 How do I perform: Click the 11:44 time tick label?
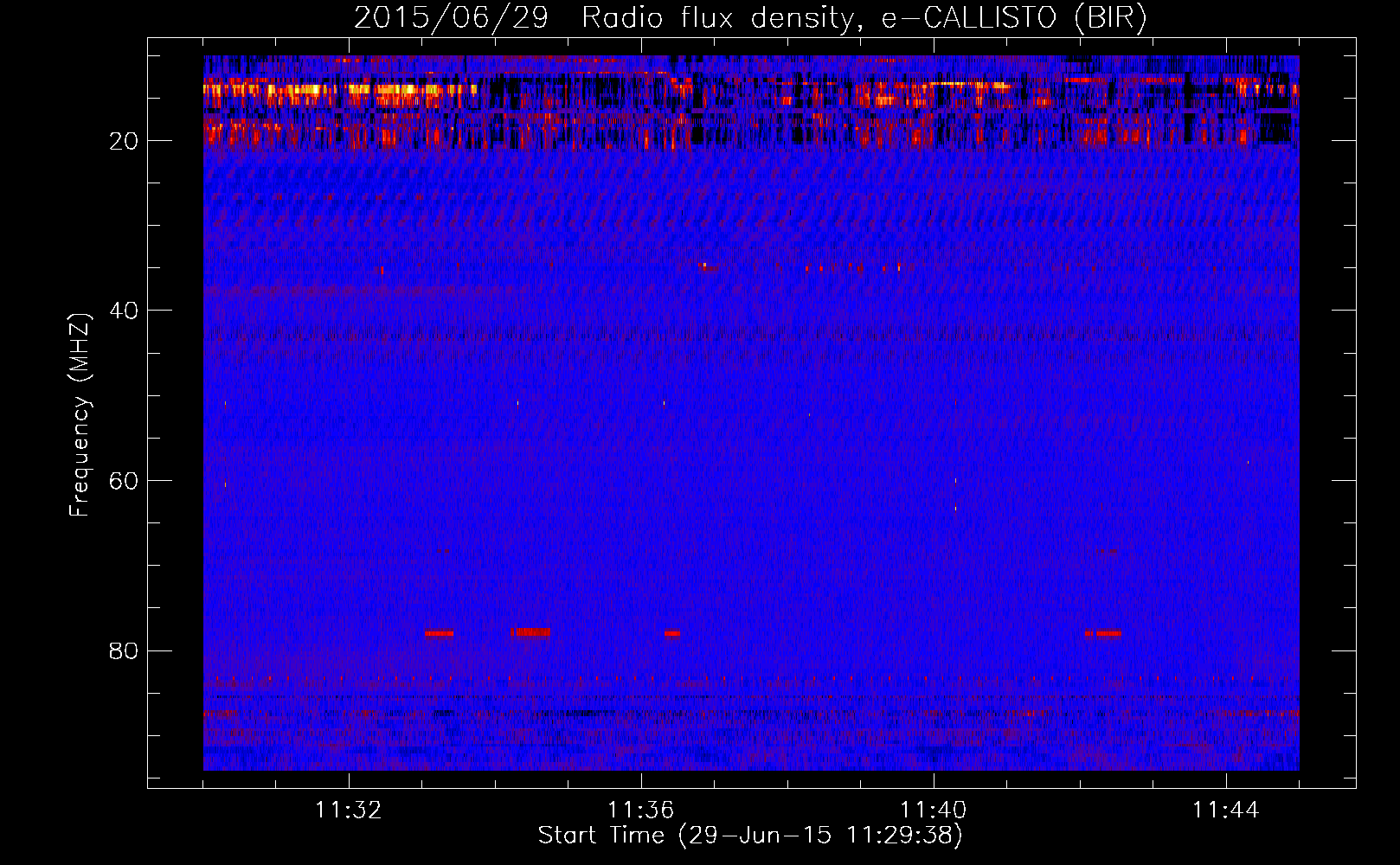click(x=1226, y=811)
